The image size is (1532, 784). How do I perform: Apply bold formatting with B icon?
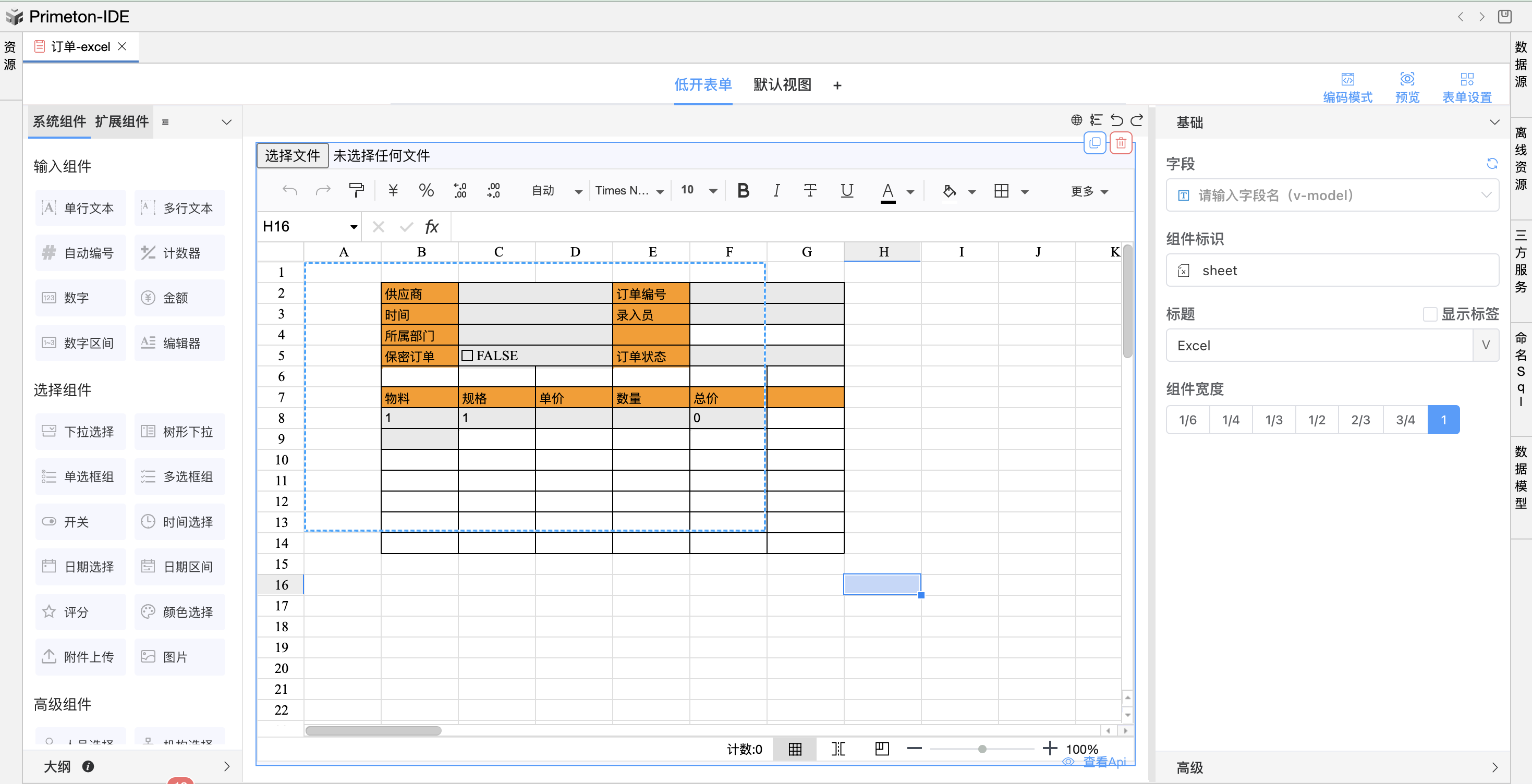[x=743, y=190]
